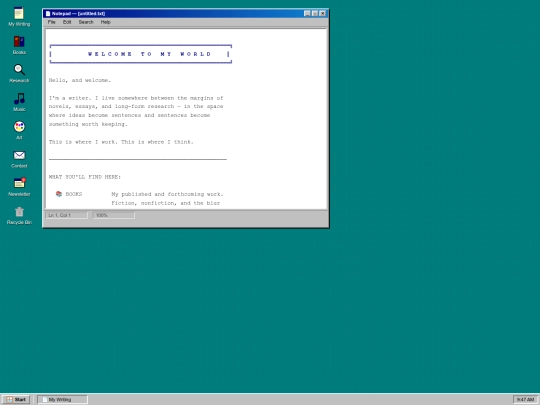
Task: Open the Music desktop icon
Action: tap(19, 102)
